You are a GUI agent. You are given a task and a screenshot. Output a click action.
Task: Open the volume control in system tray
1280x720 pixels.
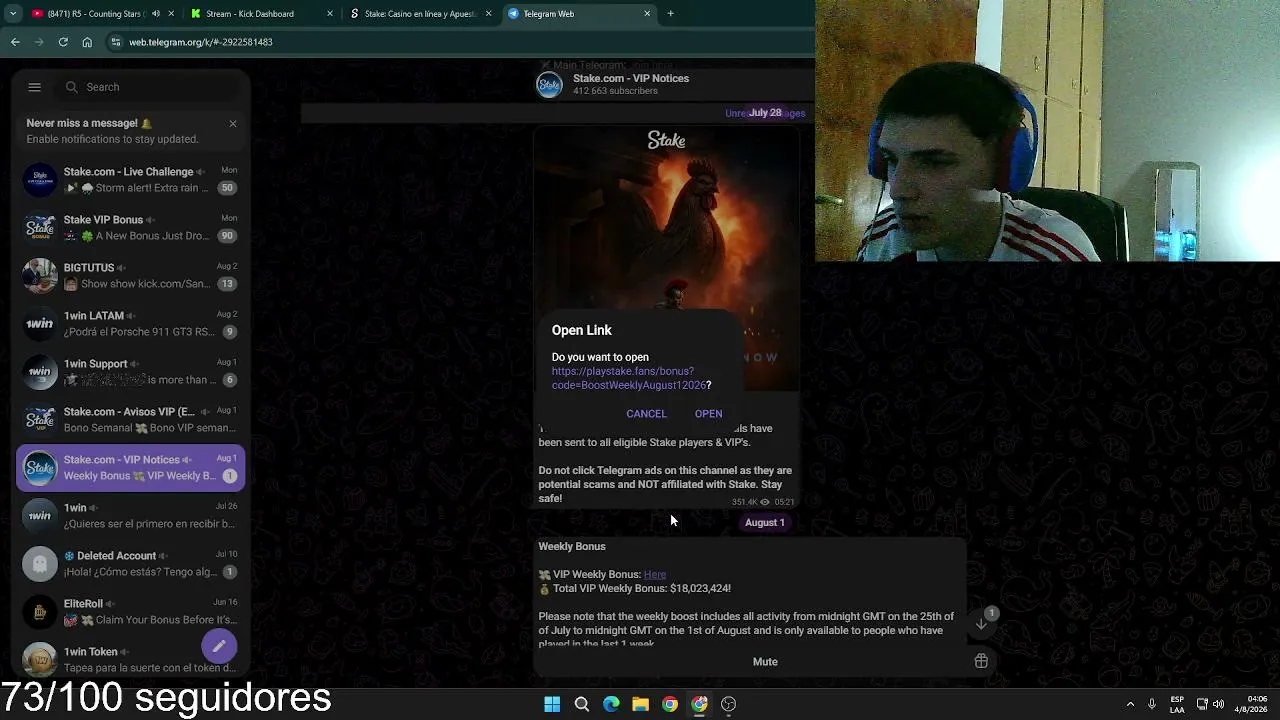[x=1218, y=704]
